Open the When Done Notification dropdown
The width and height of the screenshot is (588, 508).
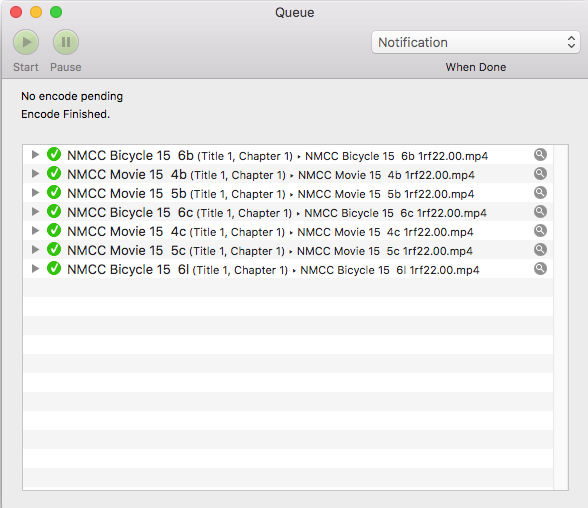(x=476, y=42)
